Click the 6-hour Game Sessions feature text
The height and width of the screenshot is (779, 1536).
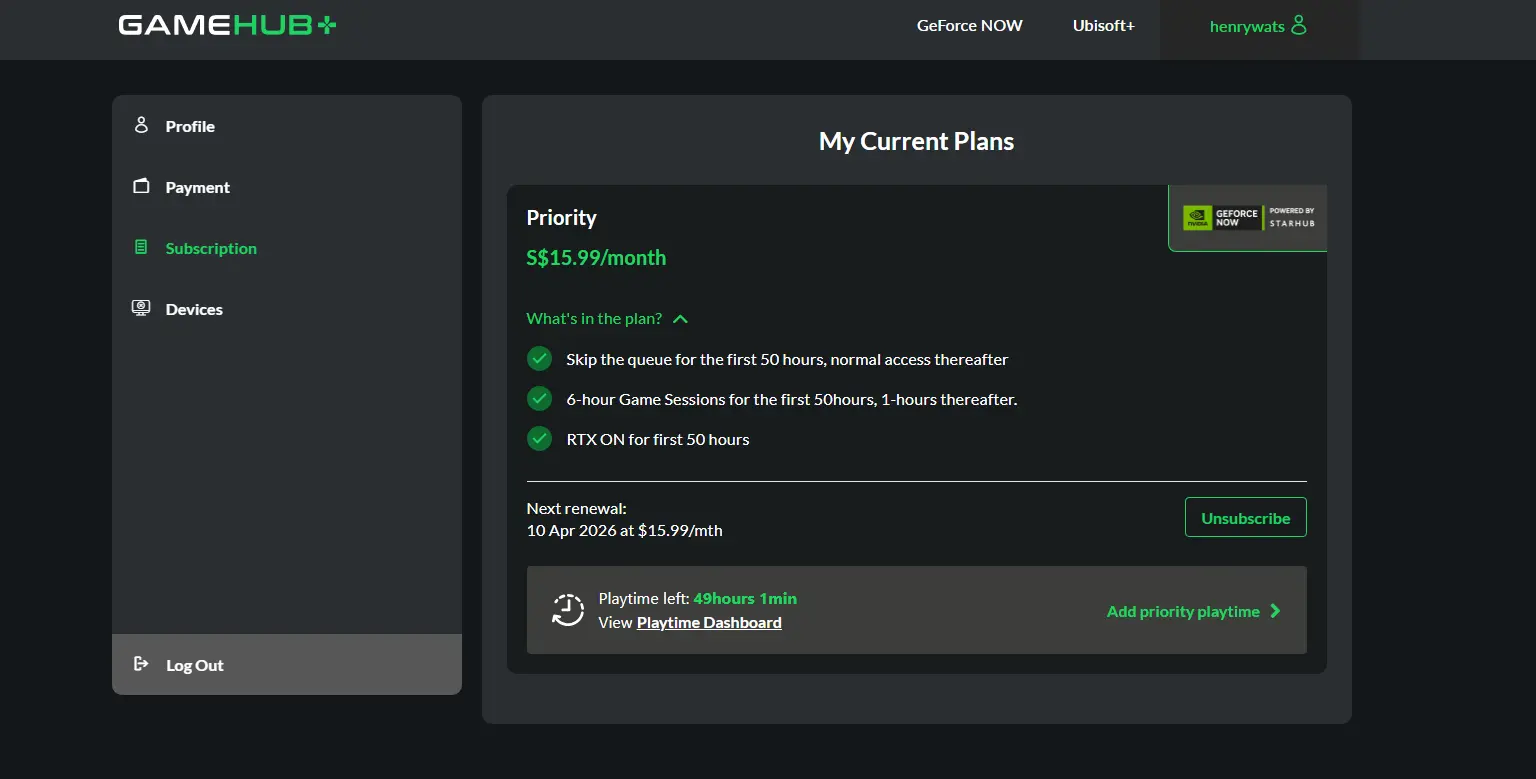click(792, 399)
